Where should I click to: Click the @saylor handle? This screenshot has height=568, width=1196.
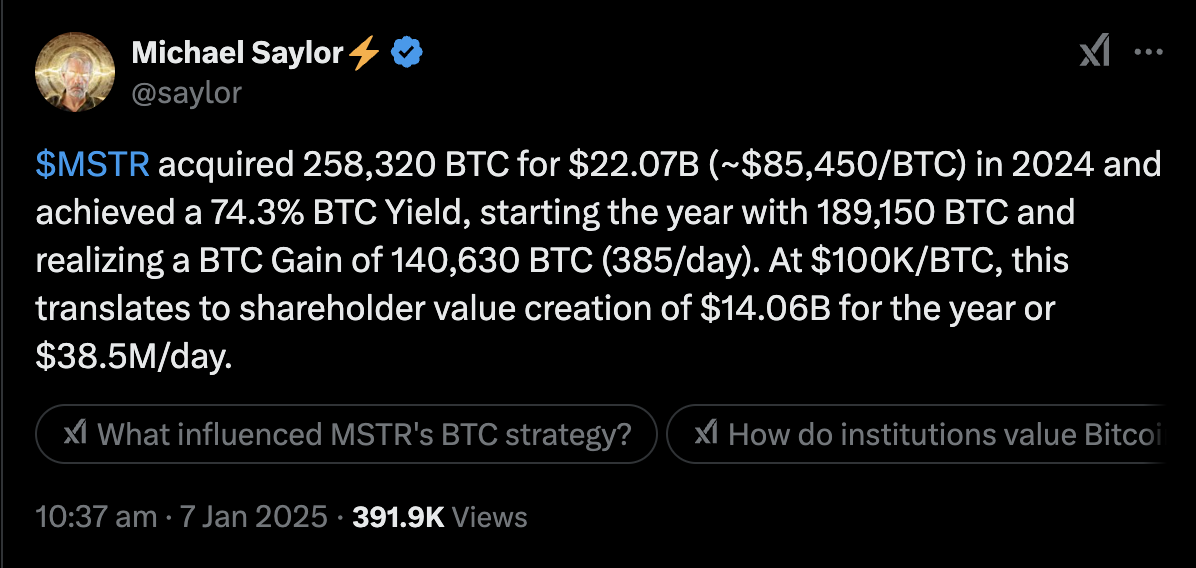pyautogui.click(x=187, y=91)
